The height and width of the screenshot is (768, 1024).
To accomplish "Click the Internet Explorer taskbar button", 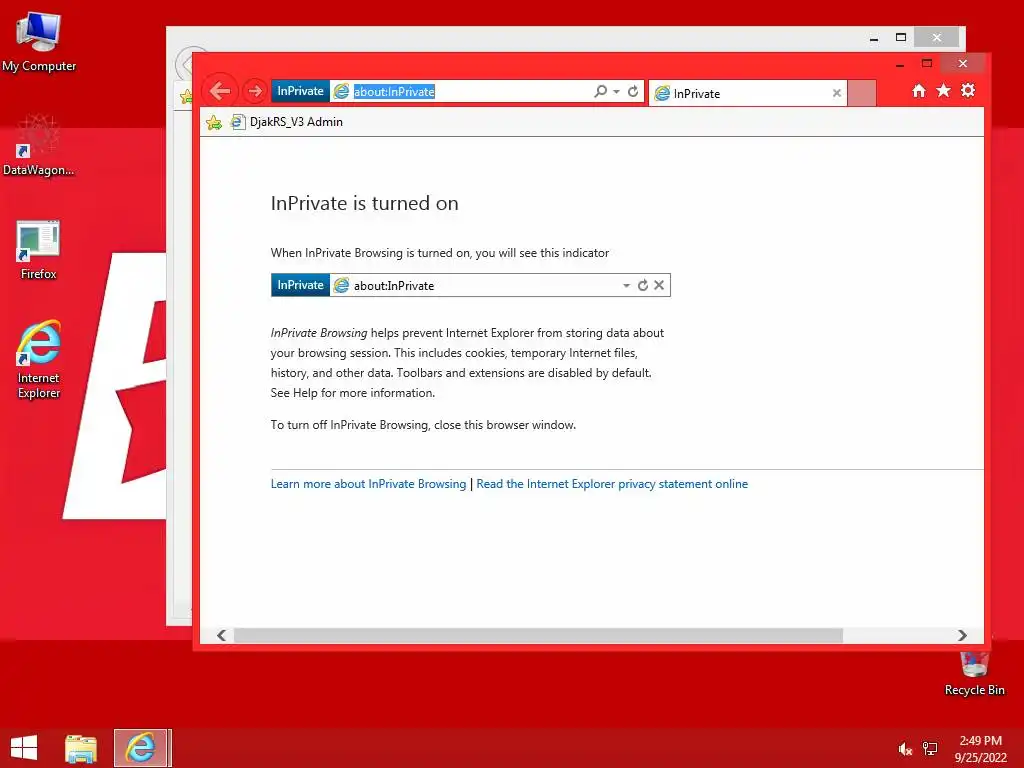I will click(x=142, y=748).
